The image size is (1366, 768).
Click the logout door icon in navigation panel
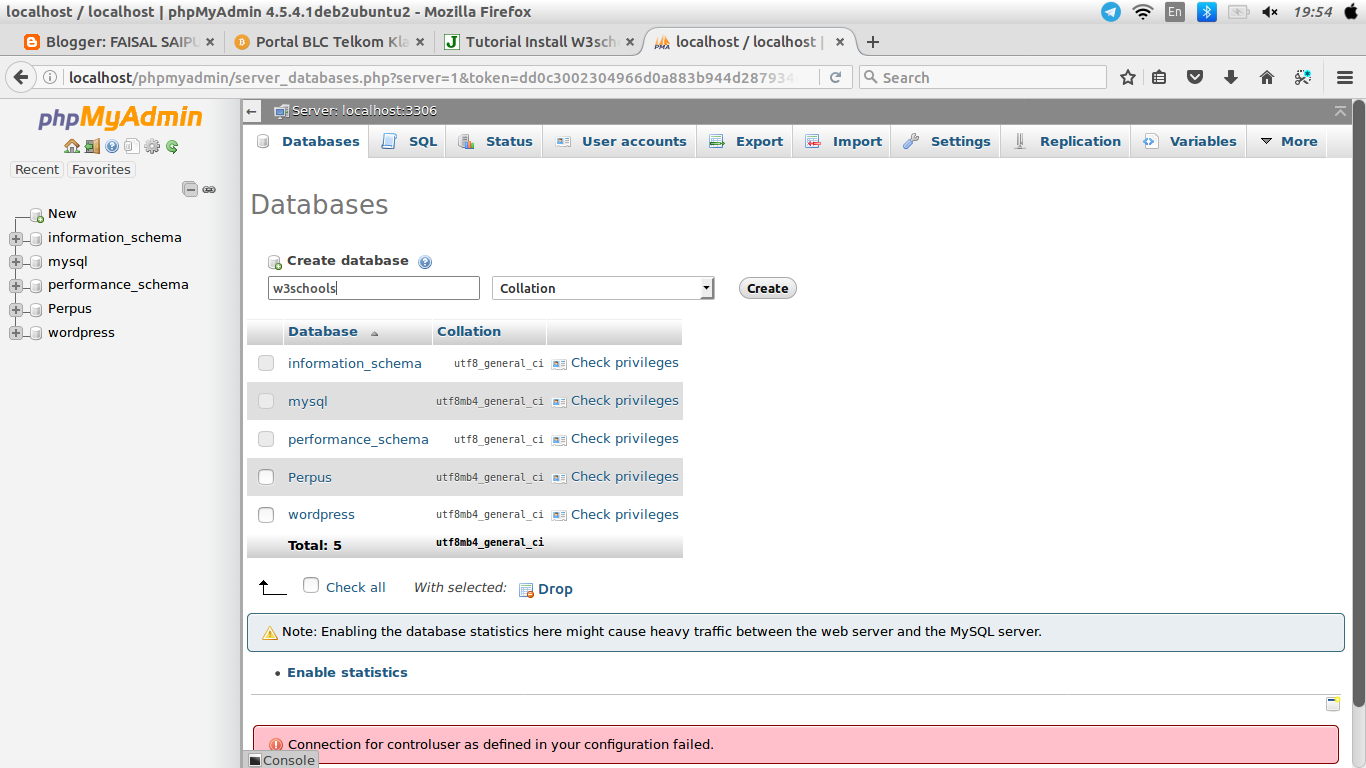[x=91, y=146]
